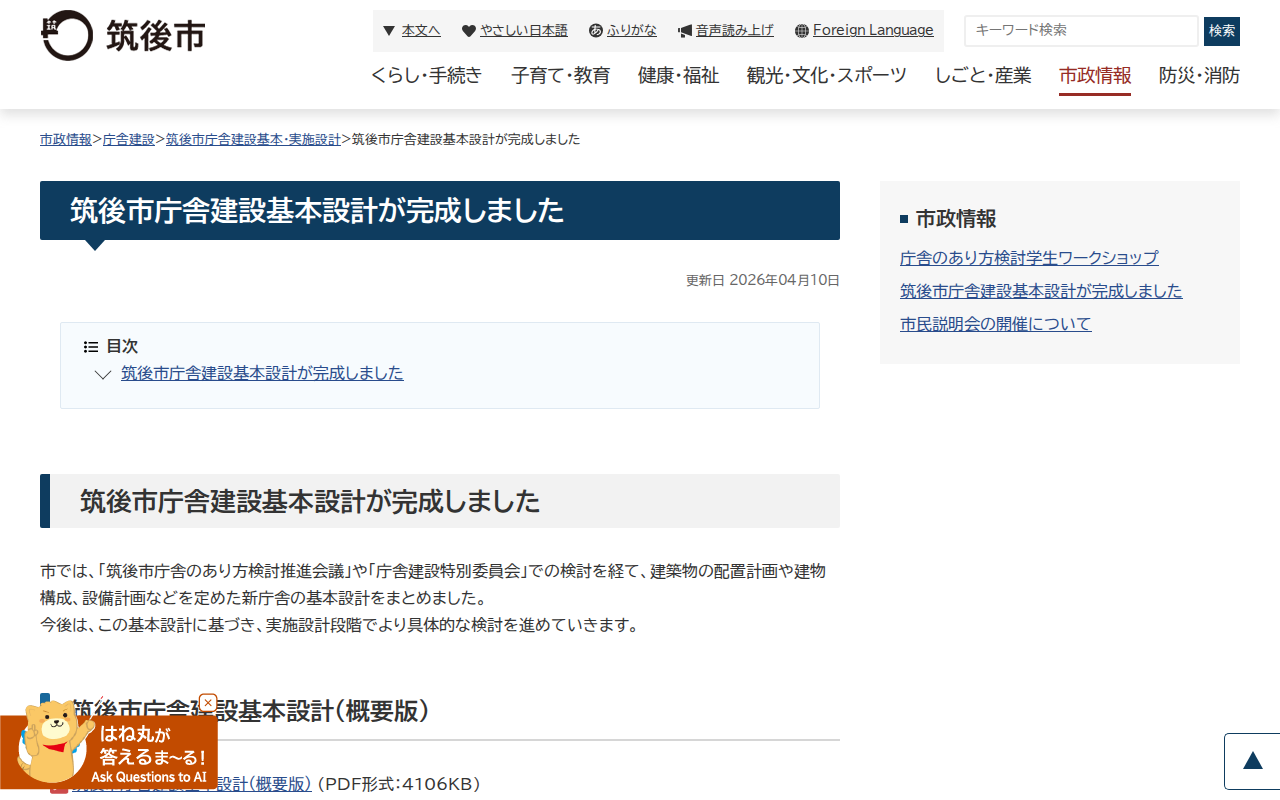Open the 観光・文化・スポーツ menu

(x=827, y=75)
